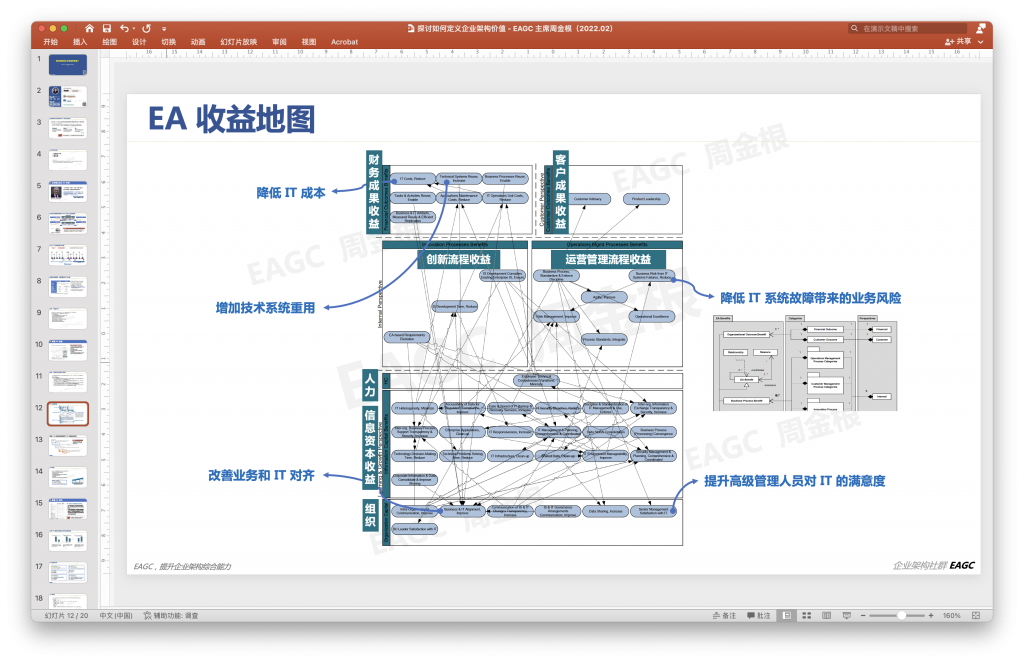This screenshot has height=663, width=1024.
Task: Start slideshow from status bar icon
Action: 847,615
